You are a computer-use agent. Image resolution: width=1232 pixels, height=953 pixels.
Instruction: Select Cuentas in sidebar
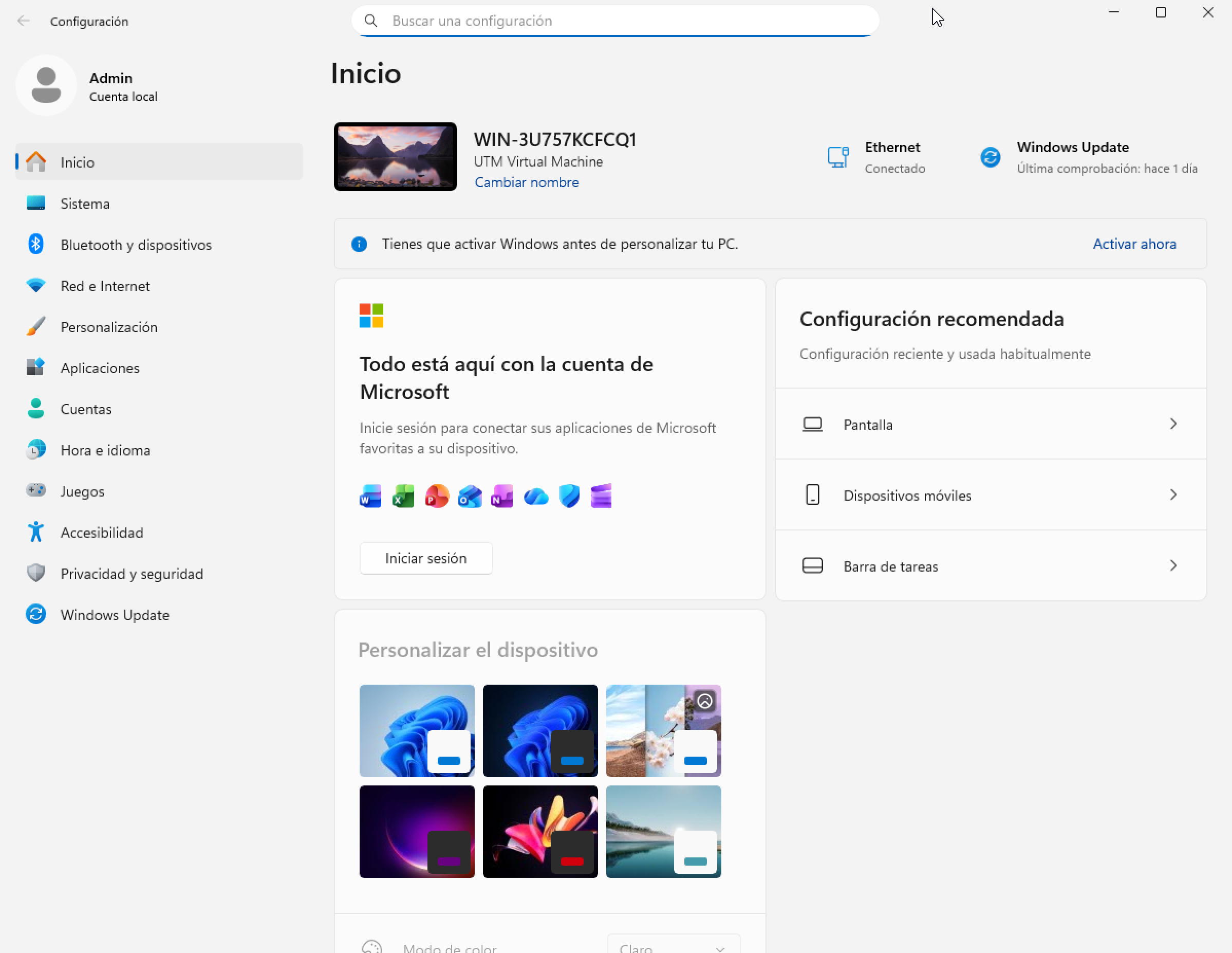(159, 409)
